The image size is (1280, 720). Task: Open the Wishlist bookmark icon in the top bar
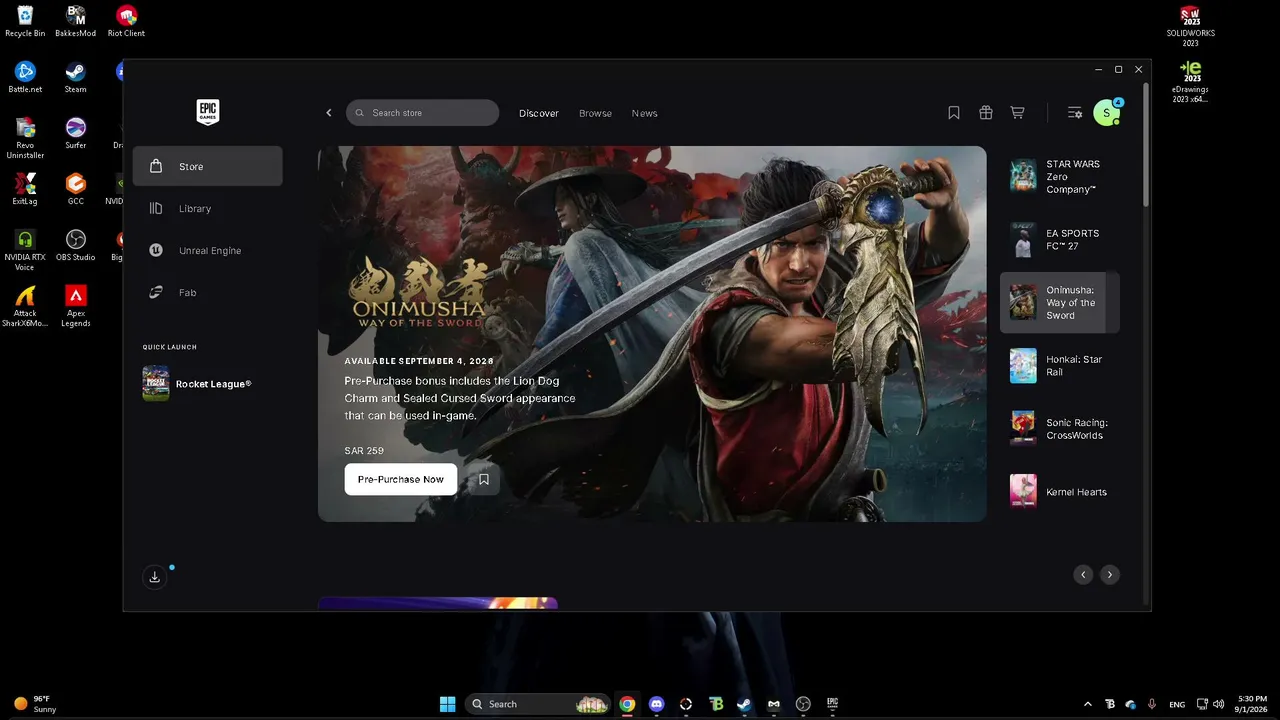tap(954, 113)
